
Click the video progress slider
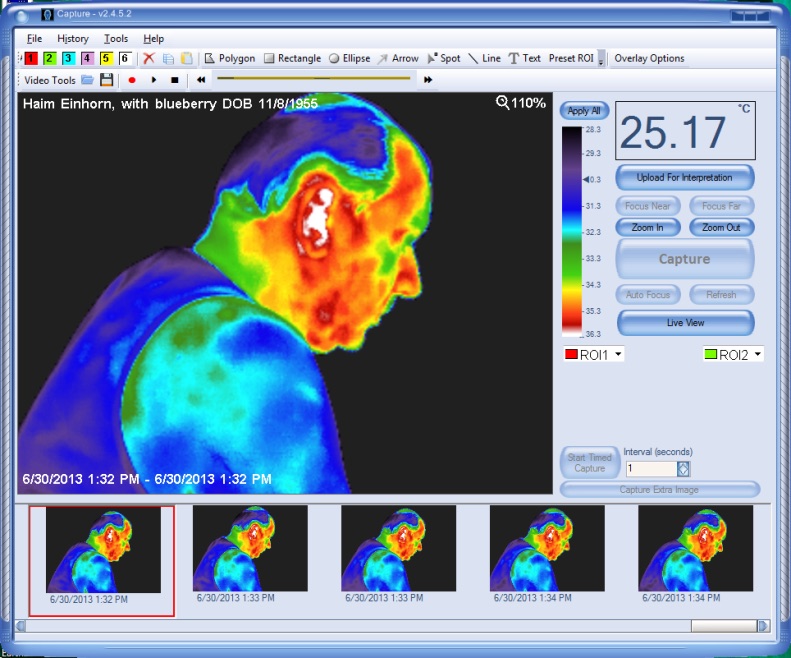314,78
